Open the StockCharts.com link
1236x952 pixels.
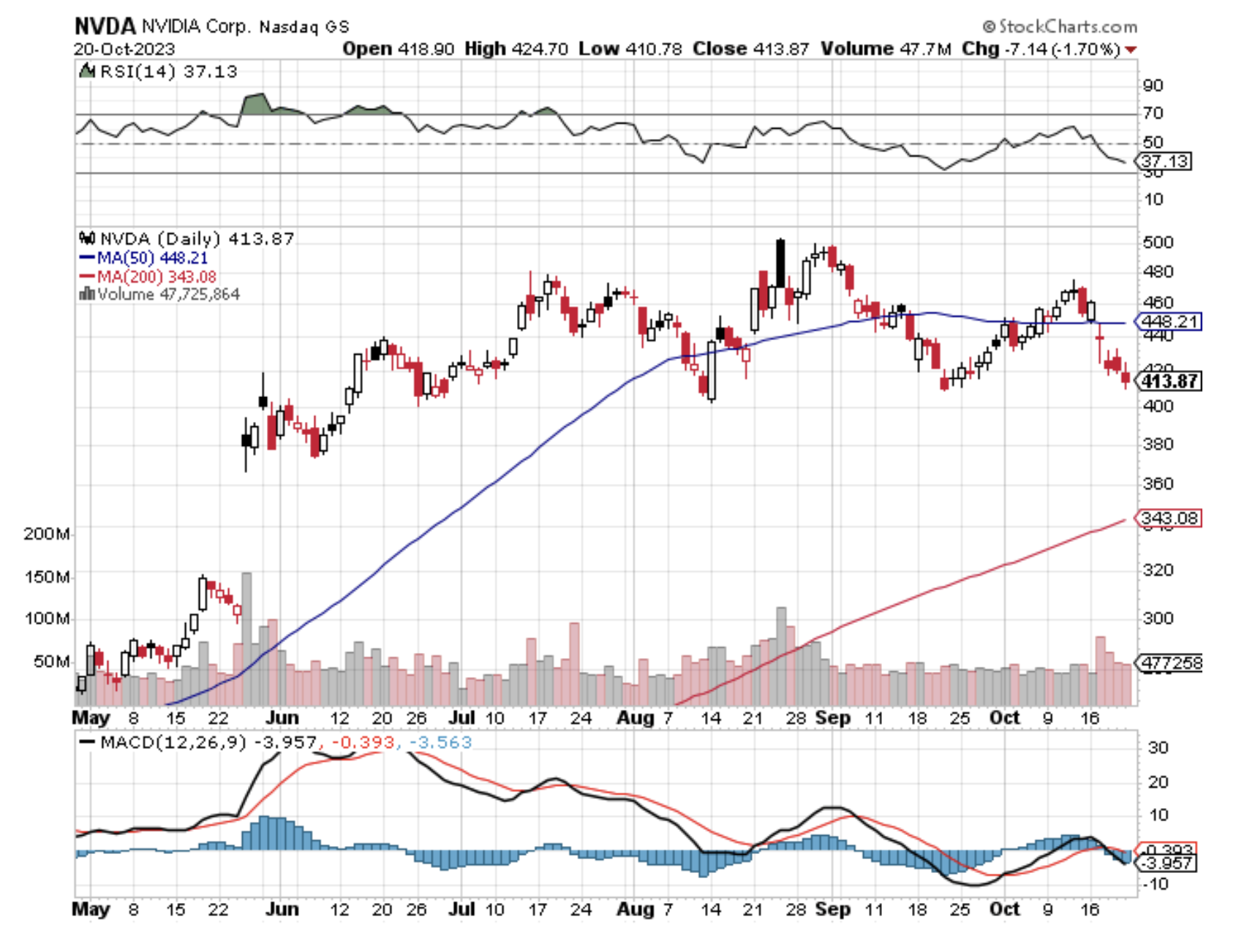coord(1060,26)
